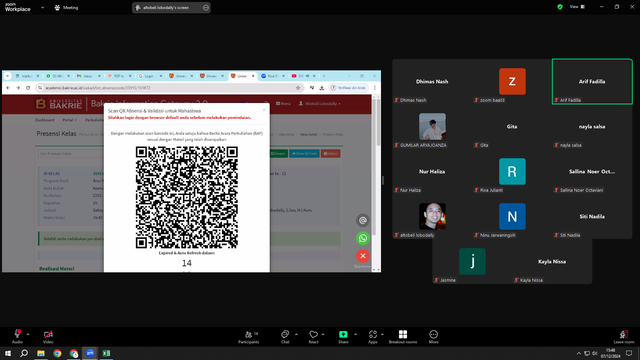Open the Windows Start menu
This screenshot has width=640, height=360.
pyautogui.click(x=8, y=353)
